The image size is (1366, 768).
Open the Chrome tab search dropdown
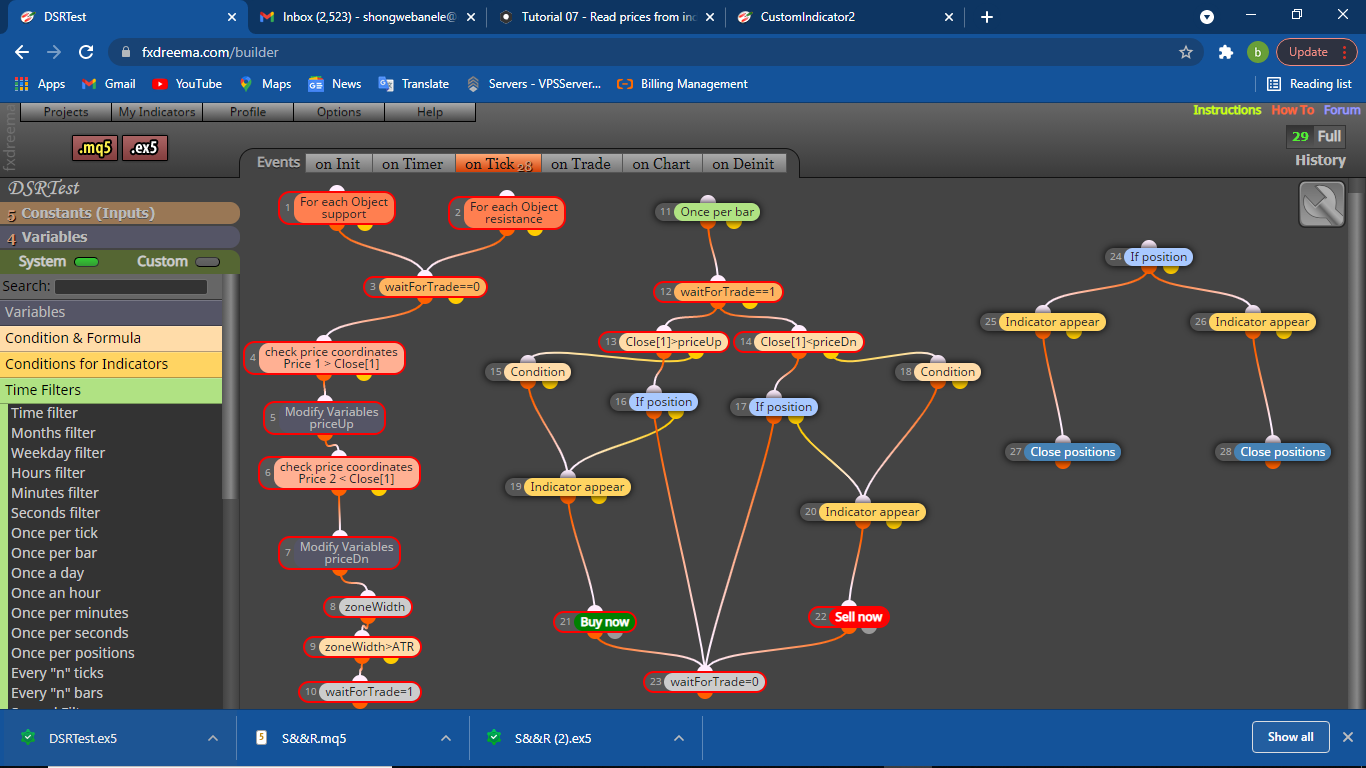(1207, 17)
